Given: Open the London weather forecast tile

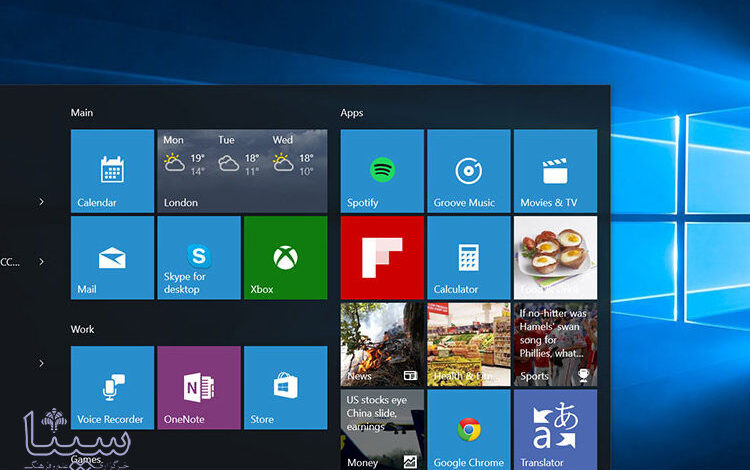Looking at the screenshot, I should (243, 171).
